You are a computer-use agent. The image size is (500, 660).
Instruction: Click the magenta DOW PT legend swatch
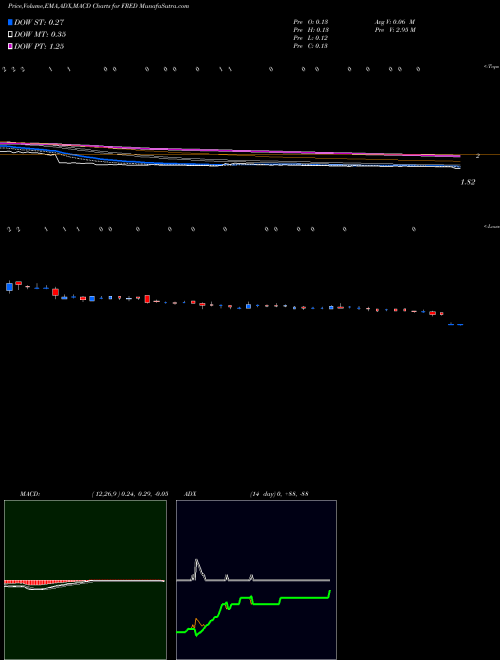[x=10, y=46]
